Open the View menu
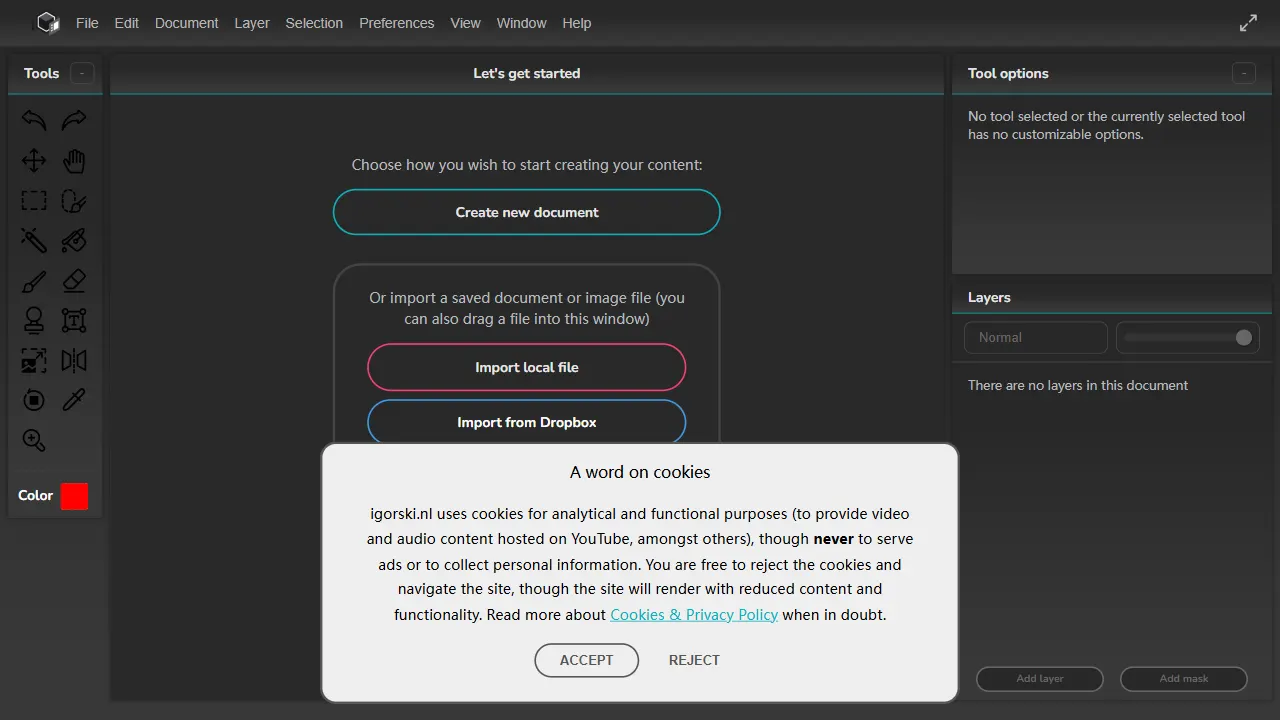 (x=466, y=23)
